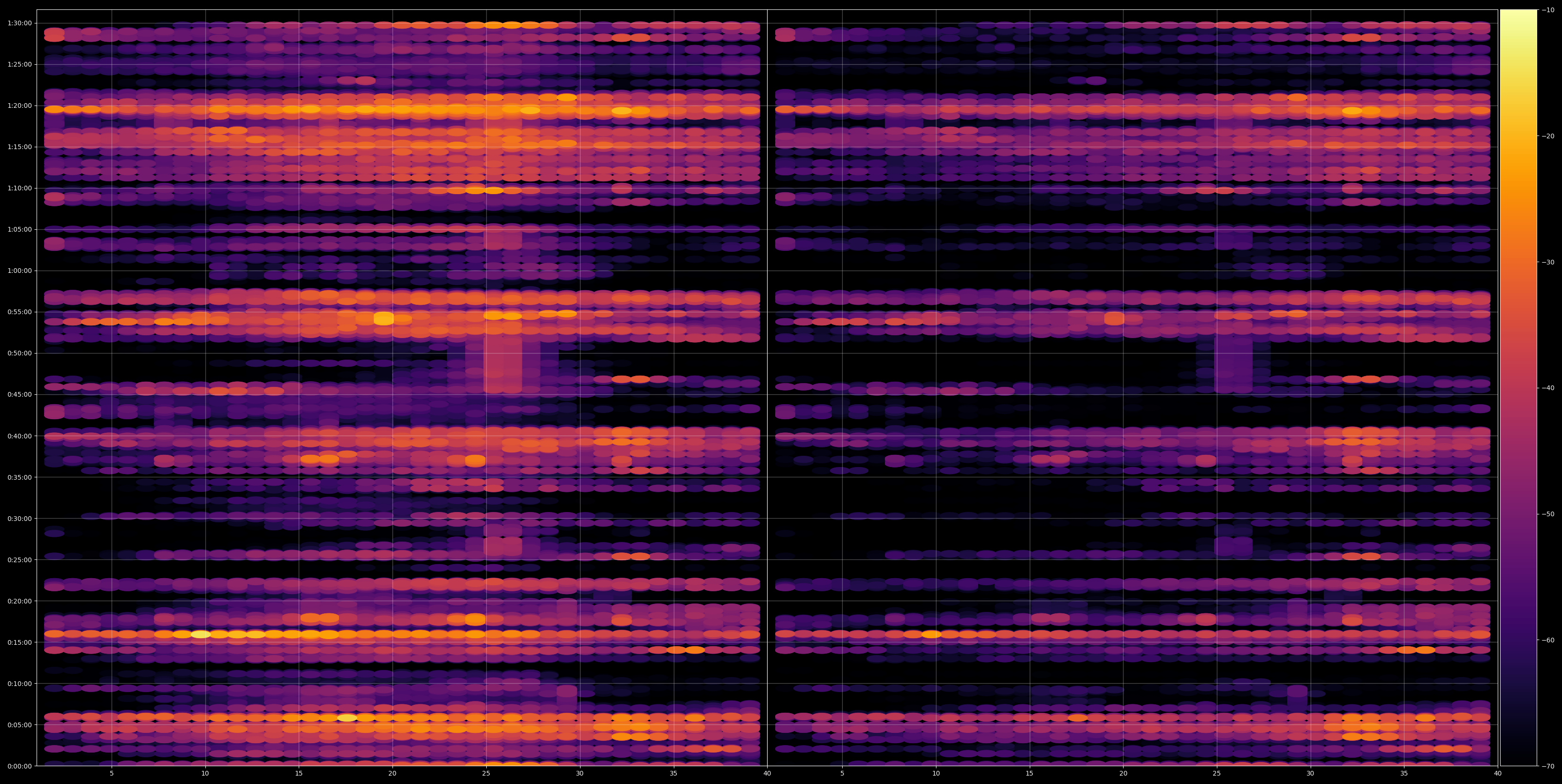1562x784 pixels.
Task: Click the 0:00:00 time axis label
Action: [x=19, y=766]
